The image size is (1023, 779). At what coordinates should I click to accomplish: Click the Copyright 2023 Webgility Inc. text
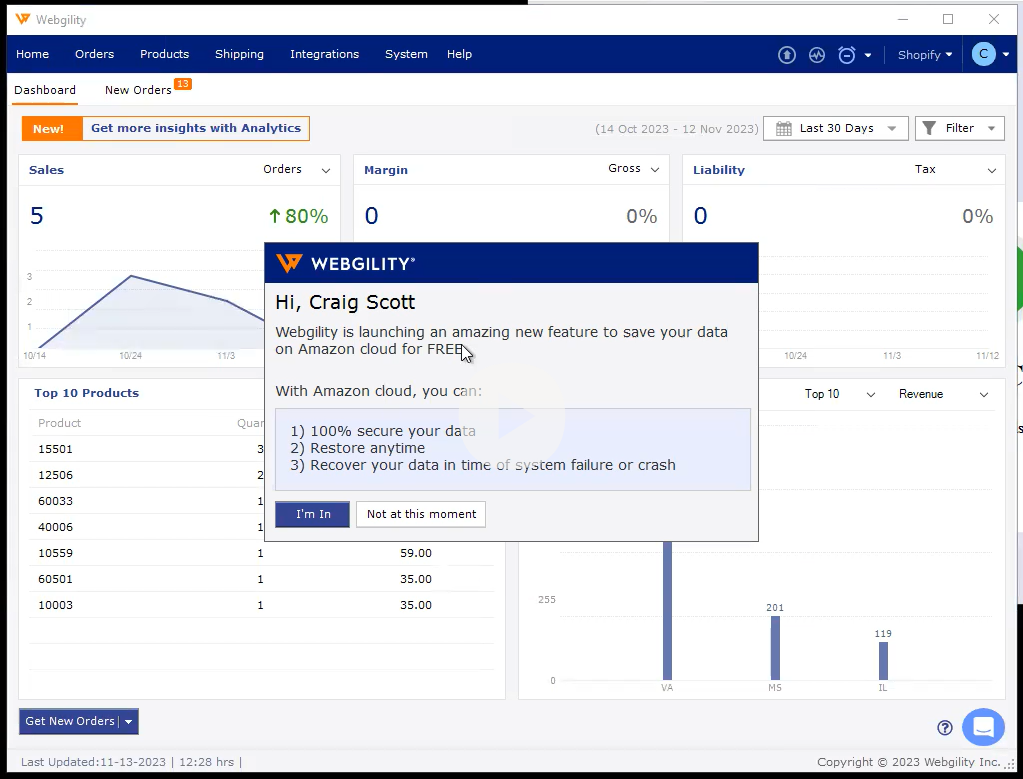click(x=908, y=762)
